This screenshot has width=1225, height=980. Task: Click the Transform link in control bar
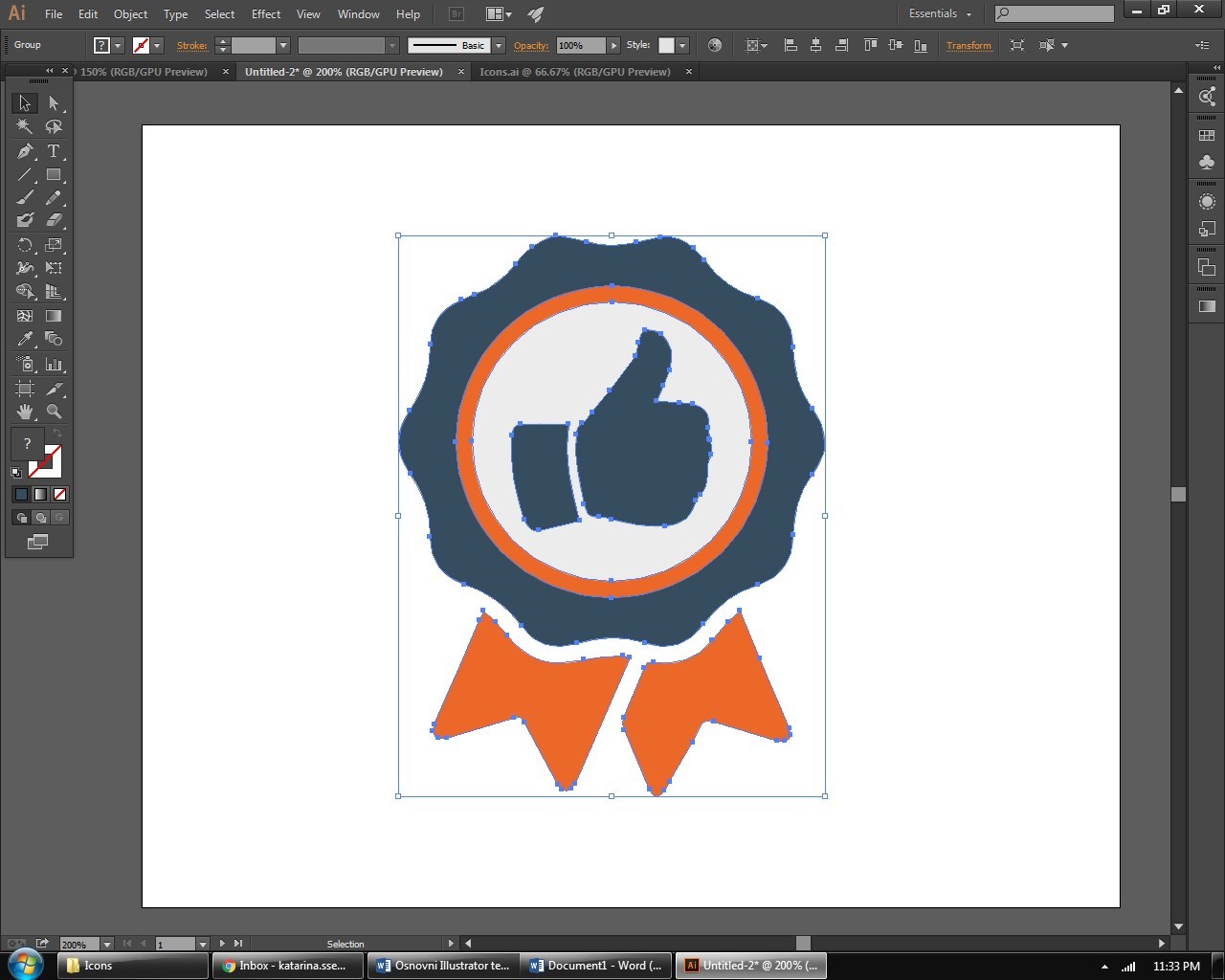pos(969,45)
